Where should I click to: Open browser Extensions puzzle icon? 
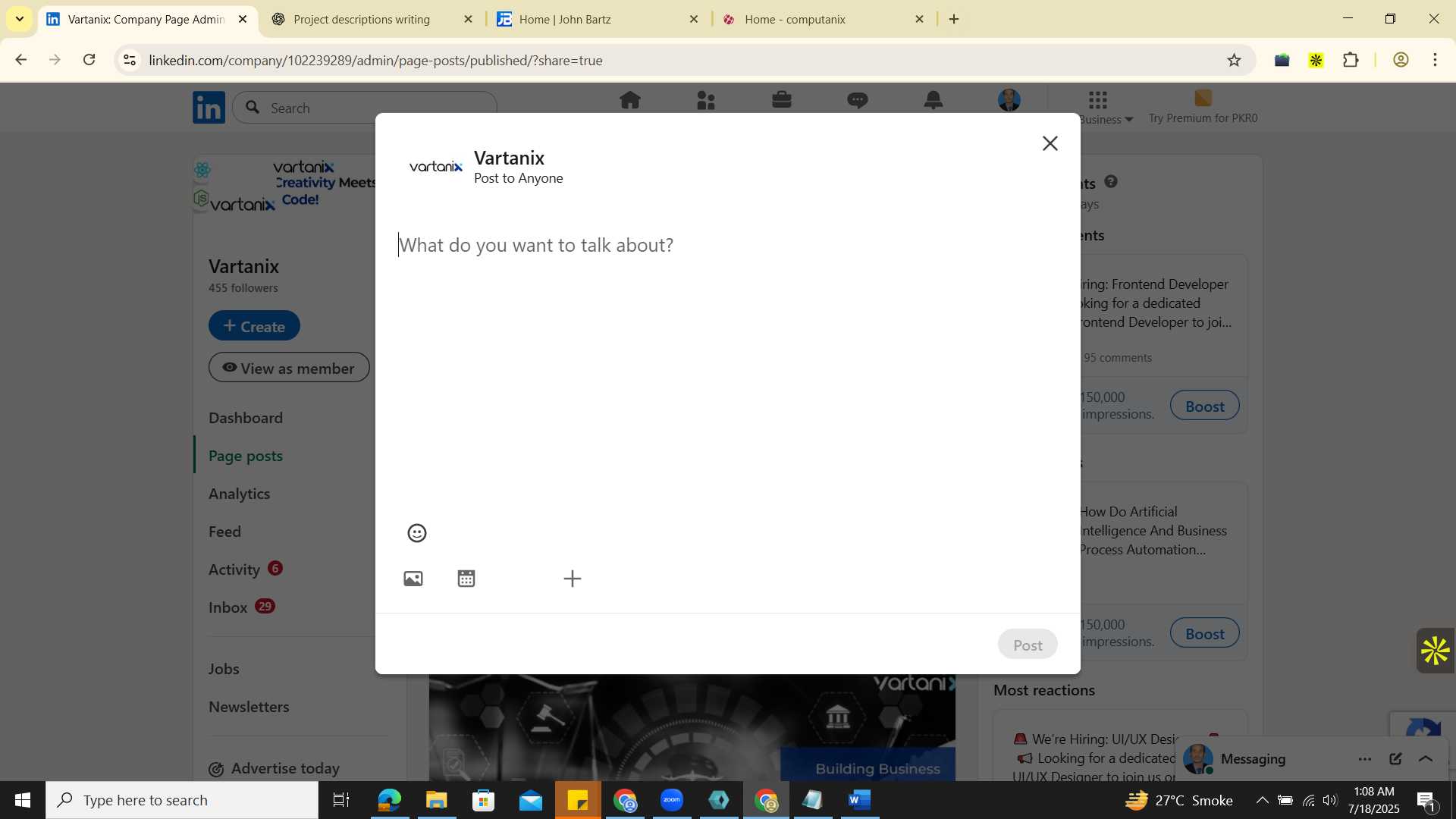pyautogui.click(x=1351, y=60)
